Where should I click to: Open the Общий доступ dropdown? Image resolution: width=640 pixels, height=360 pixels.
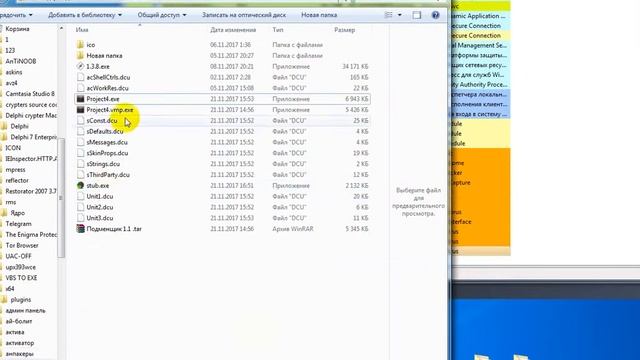162,15
